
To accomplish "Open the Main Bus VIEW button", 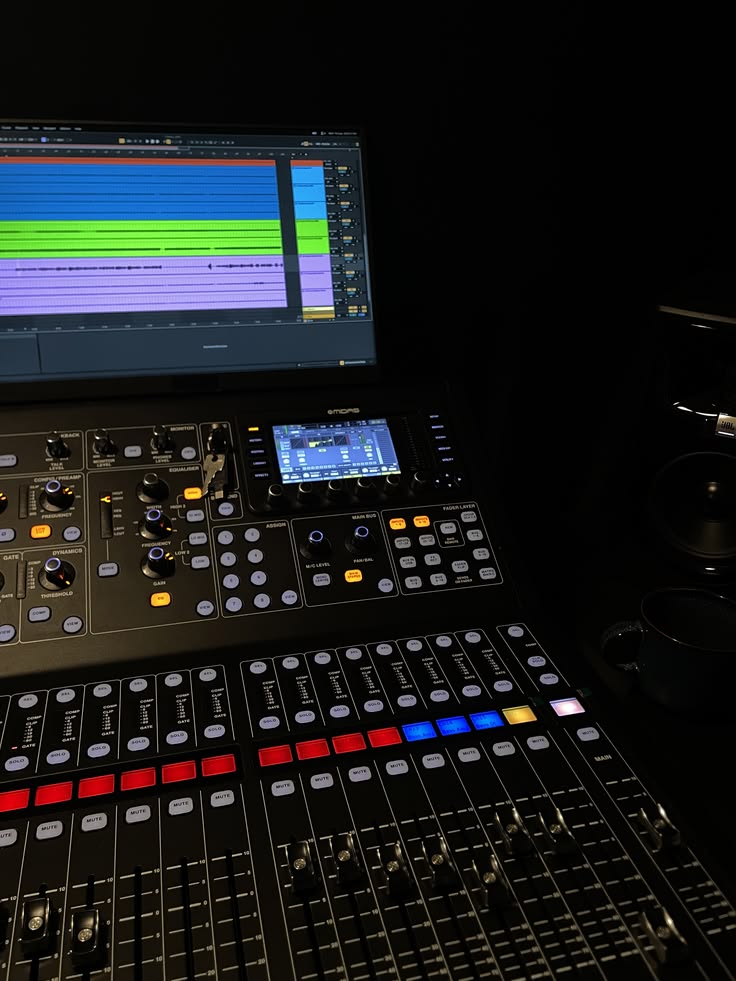I will pos(386,585).
